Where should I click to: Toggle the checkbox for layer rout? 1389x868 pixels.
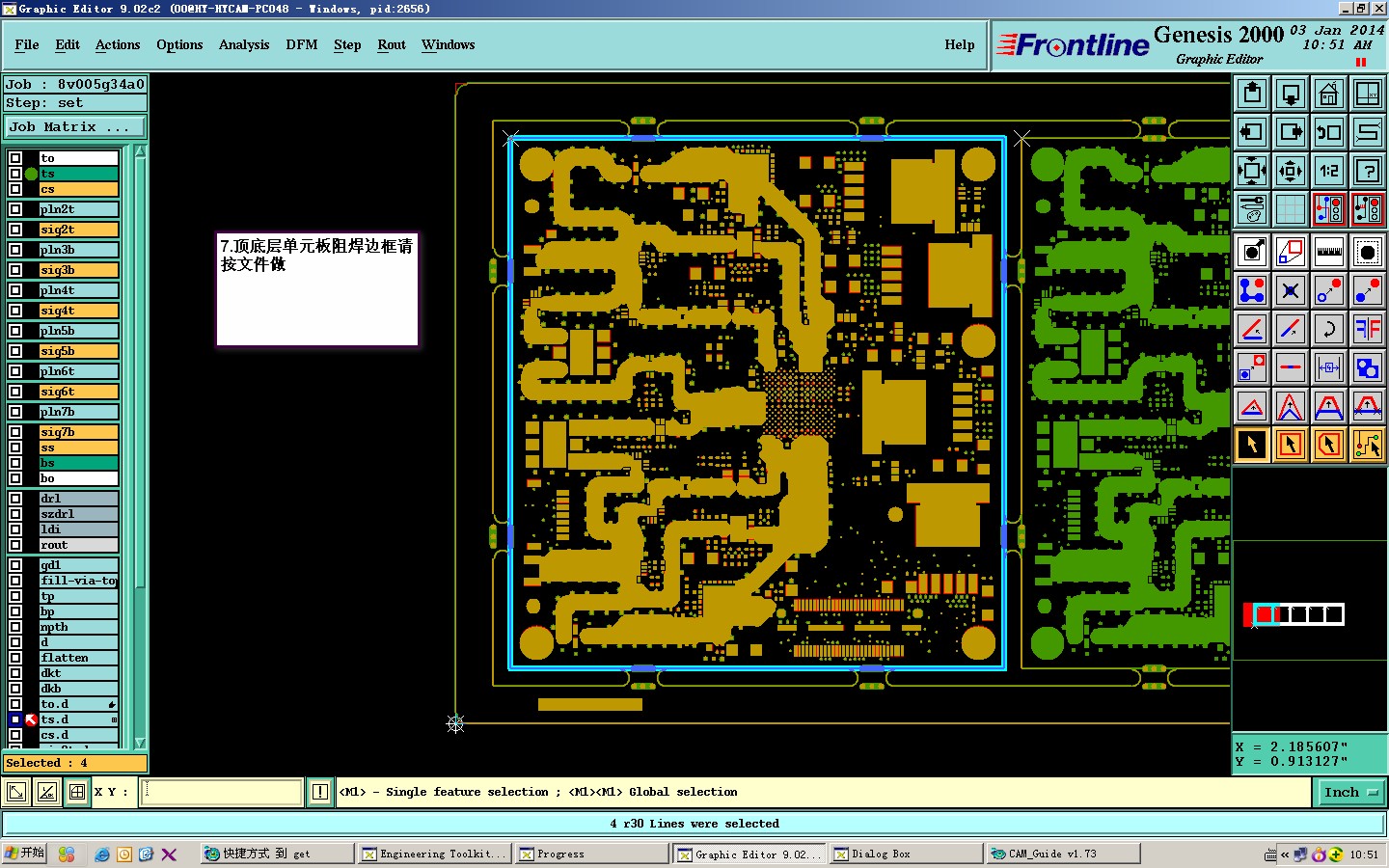tap(15, 545)
